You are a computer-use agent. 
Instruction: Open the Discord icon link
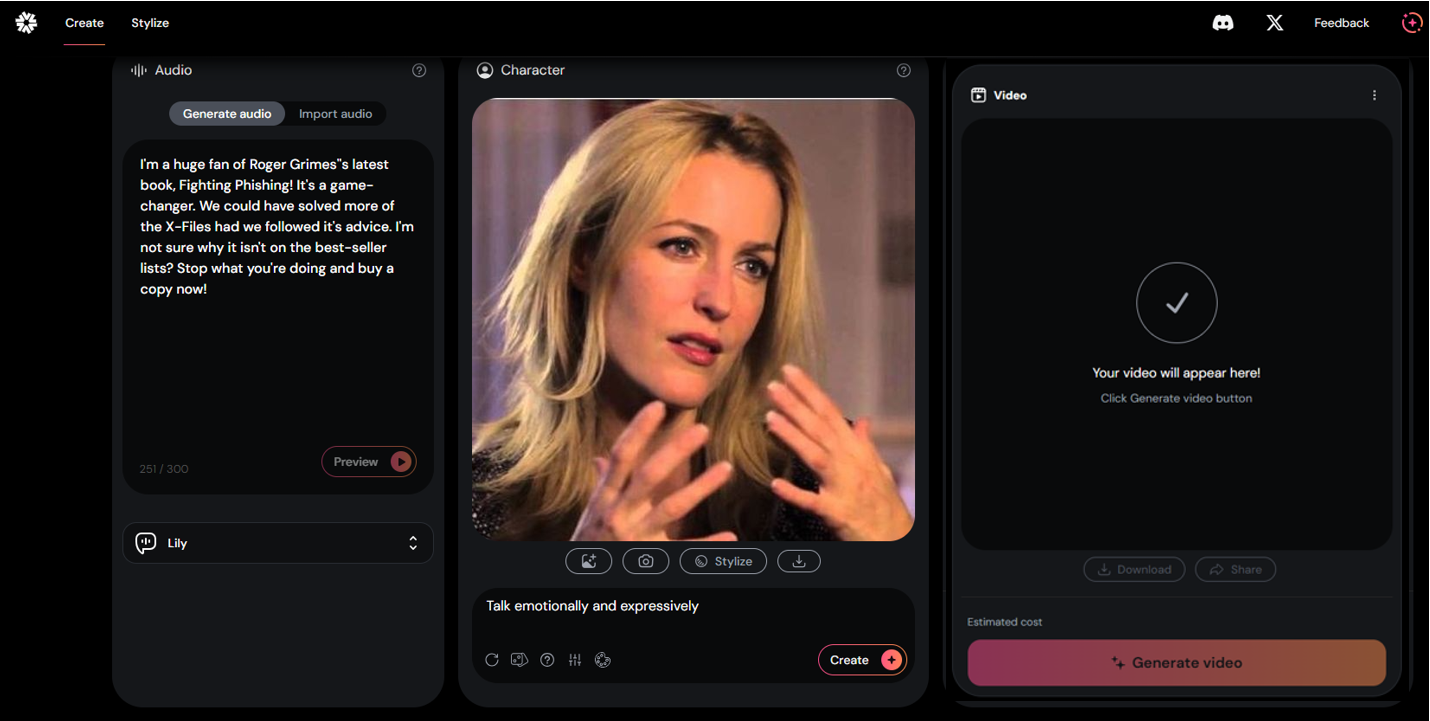tap(1223, 22)
